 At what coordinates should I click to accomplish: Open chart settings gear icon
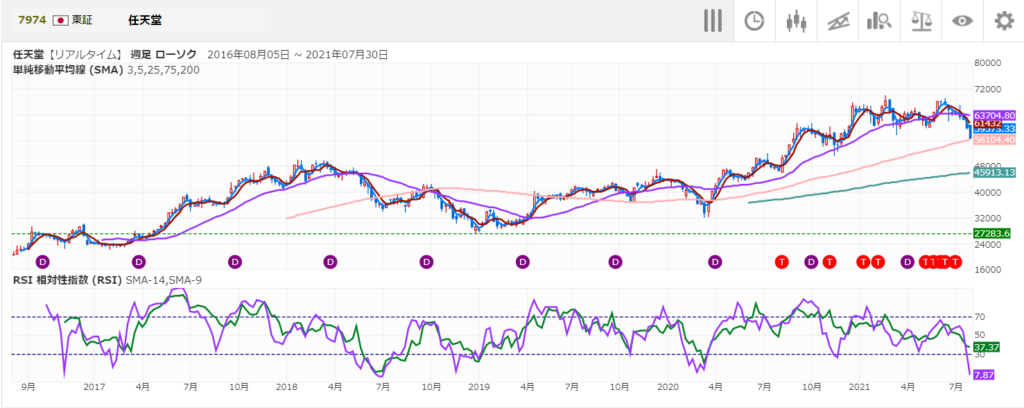click(1004, 21)
